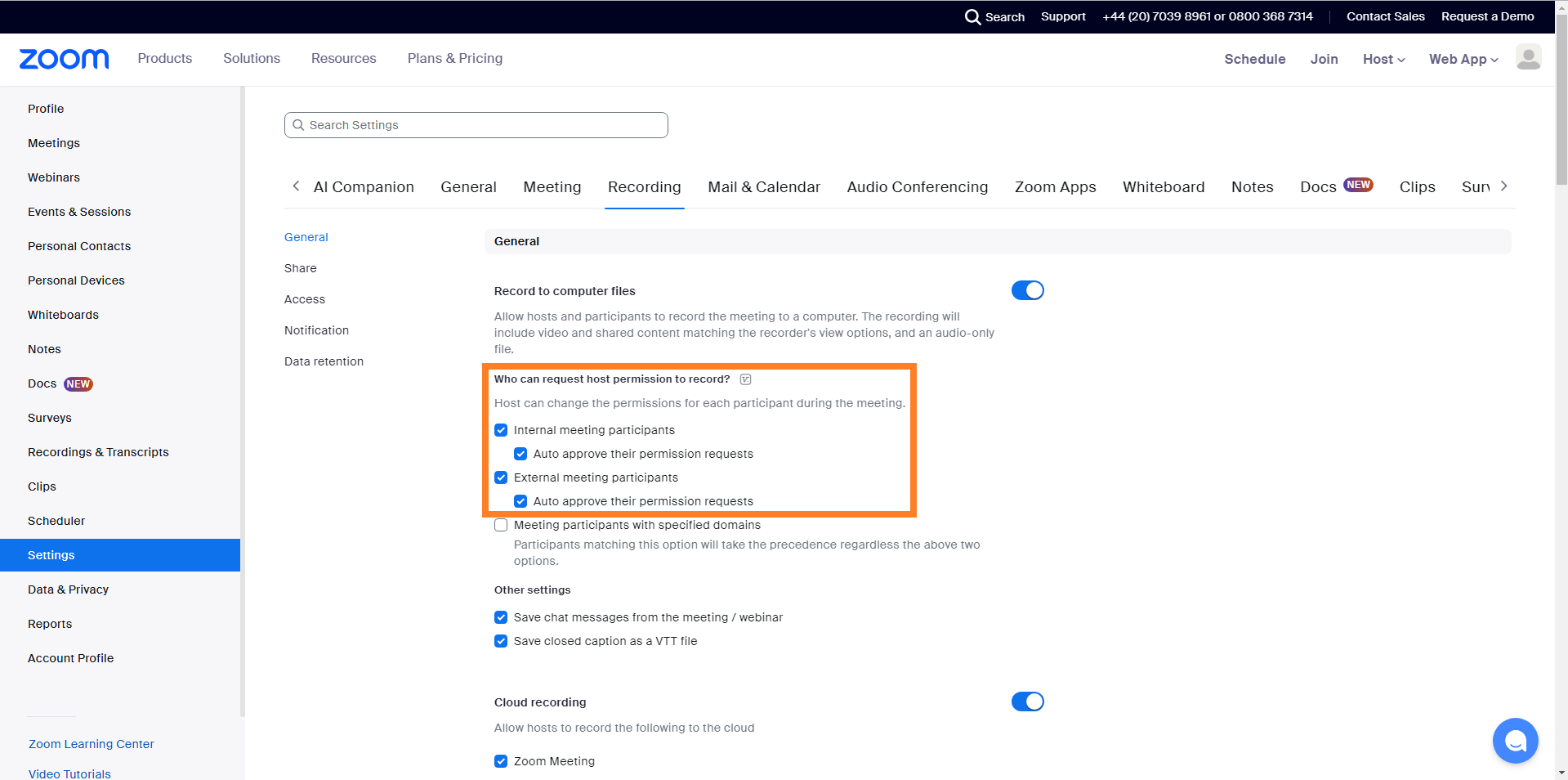1568x780 pixels.
Task: Toggle Cloud recording switch
Action: [x=1027, y=702]
